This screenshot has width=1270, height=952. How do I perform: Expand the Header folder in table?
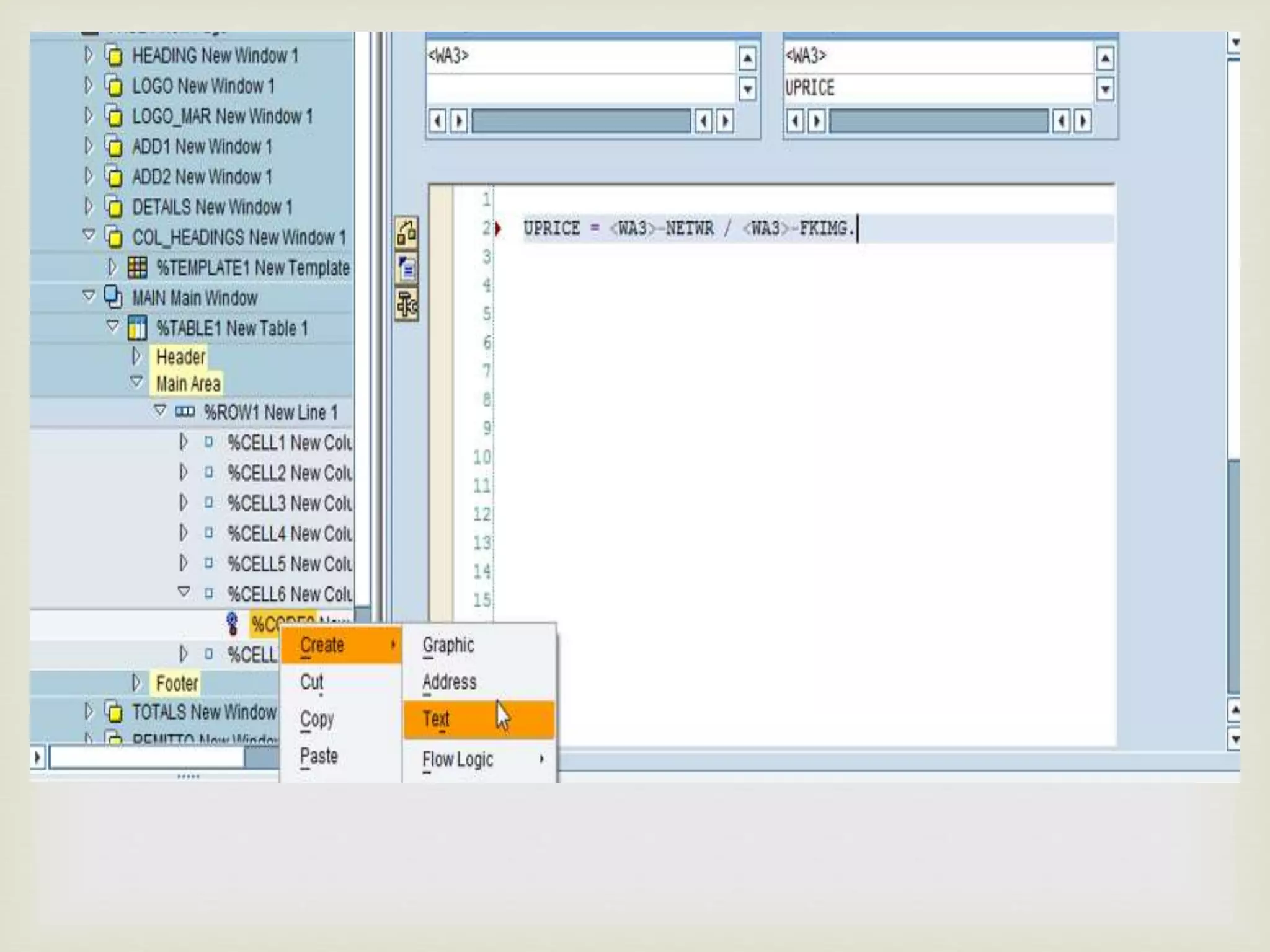pos(136,356)
